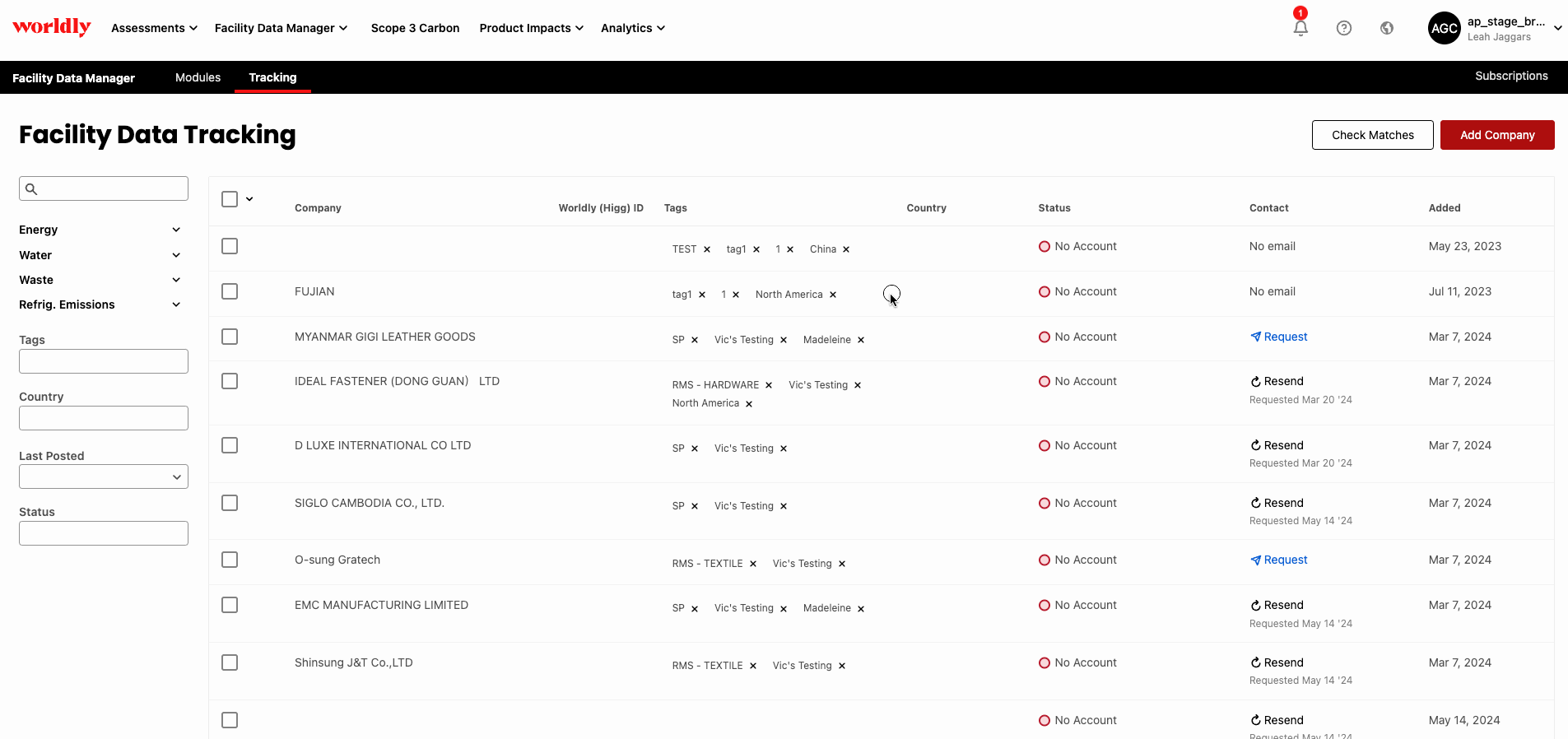Click Request paper-plane icon for O-sung Gratech
The image size is (1568, 739).
click(x=1256, y=560)
